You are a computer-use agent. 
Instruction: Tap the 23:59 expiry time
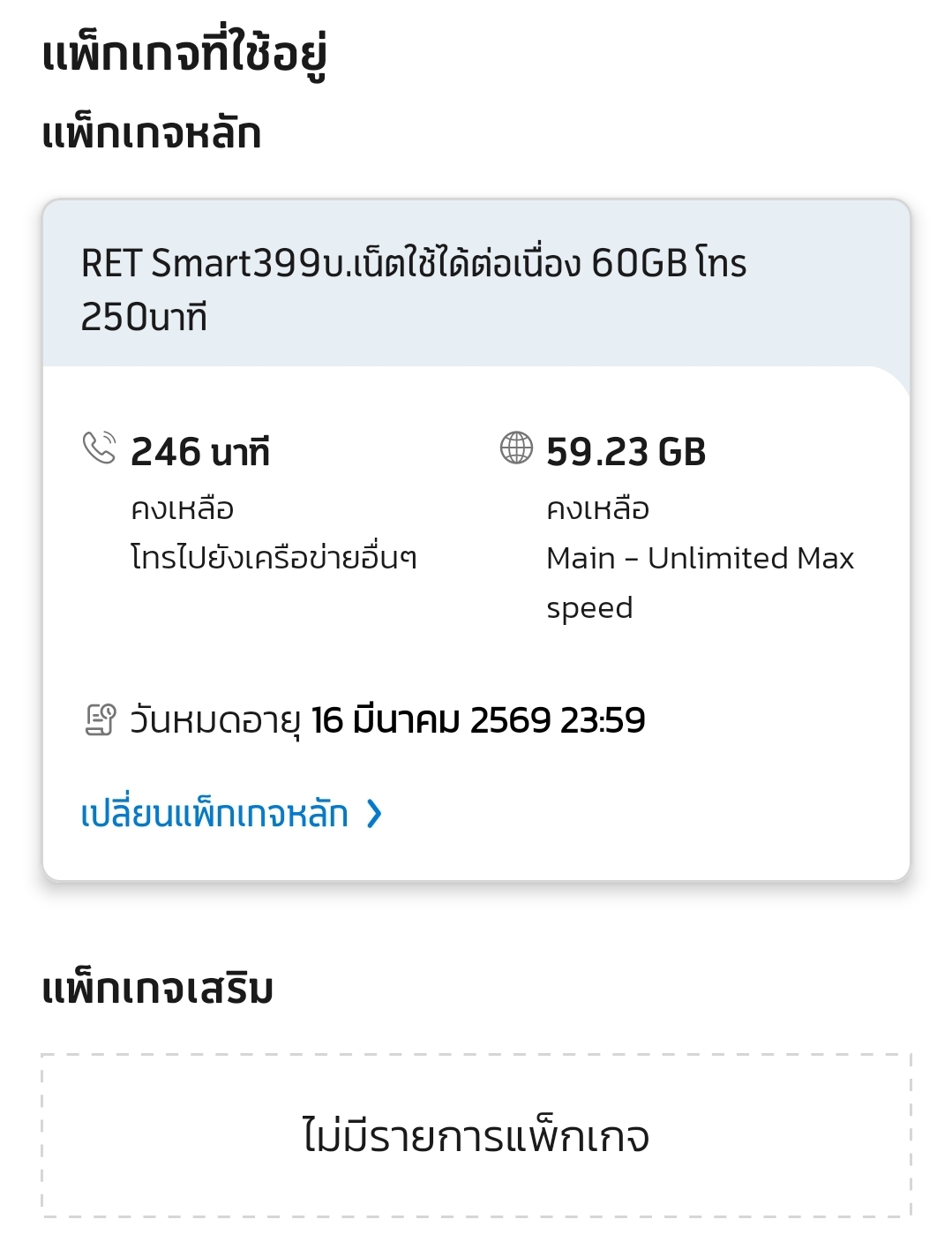click(603, 720)
